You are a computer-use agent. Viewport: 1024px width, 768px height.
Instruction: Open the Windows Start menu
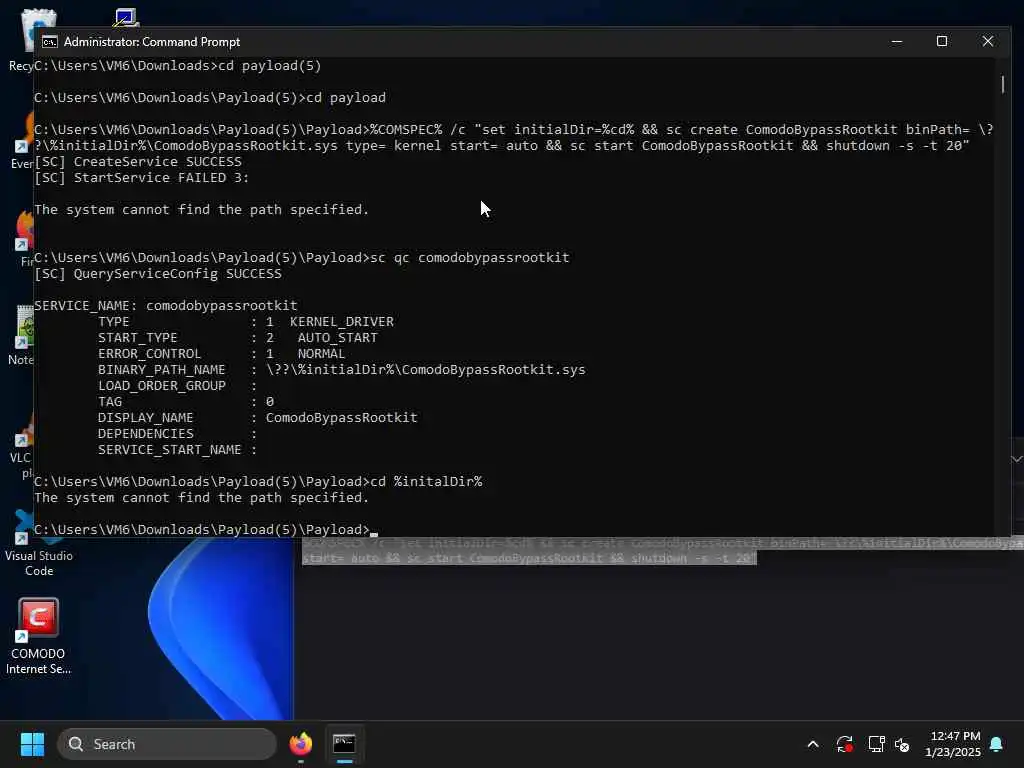coord(32,744)
